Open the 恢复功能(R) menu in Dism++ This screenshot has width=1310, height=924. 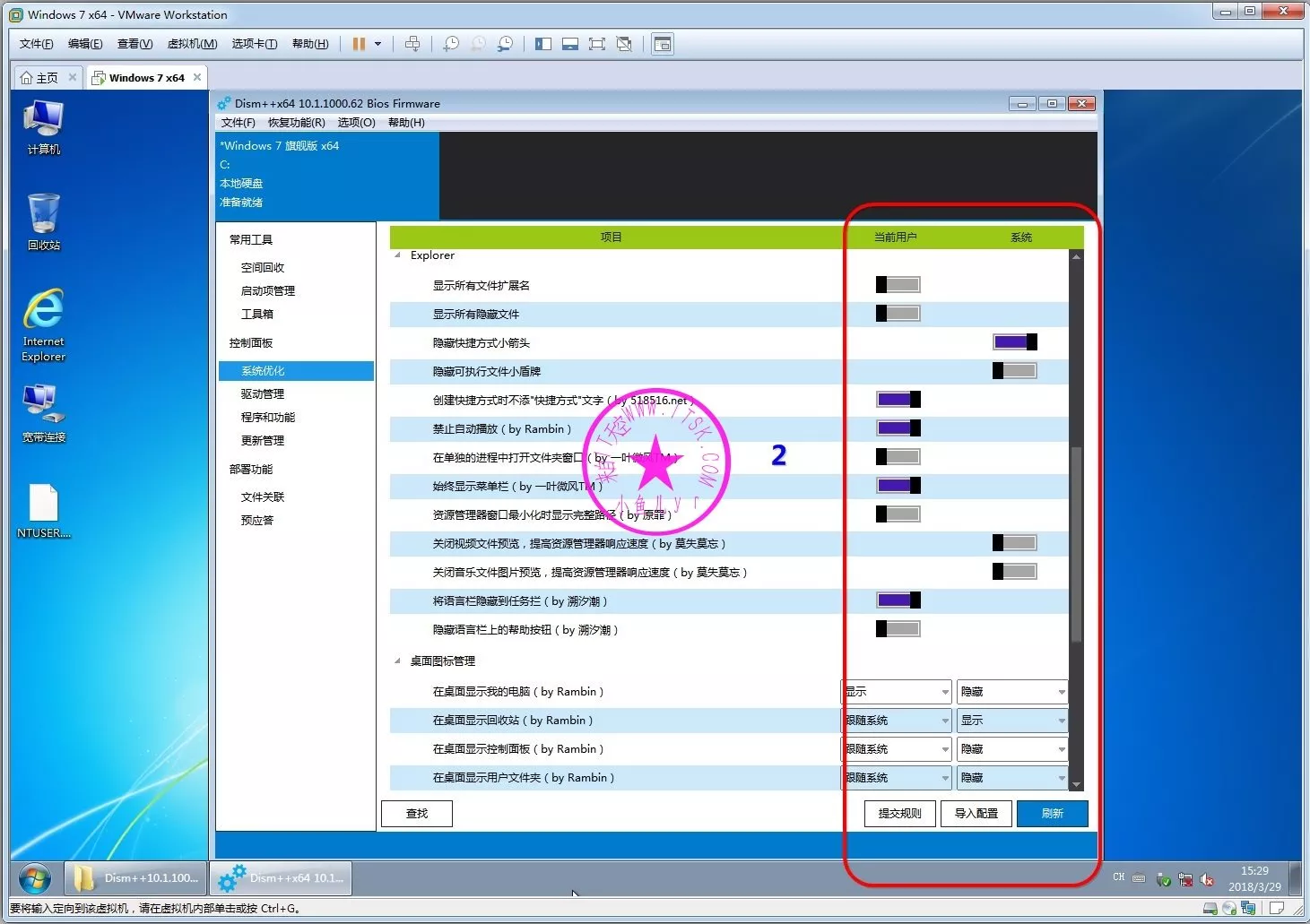[296, 123]
